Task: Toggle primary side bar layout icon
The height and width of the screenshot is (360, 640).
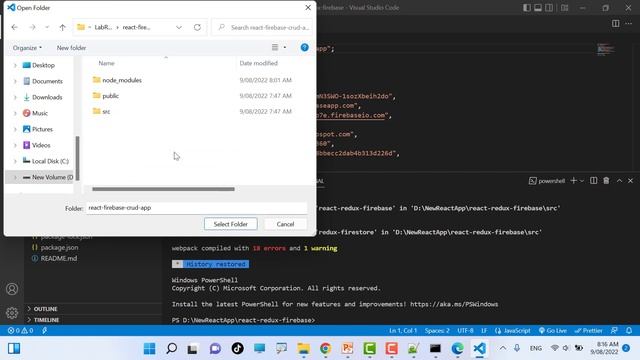Action: [x=527, y=8]
